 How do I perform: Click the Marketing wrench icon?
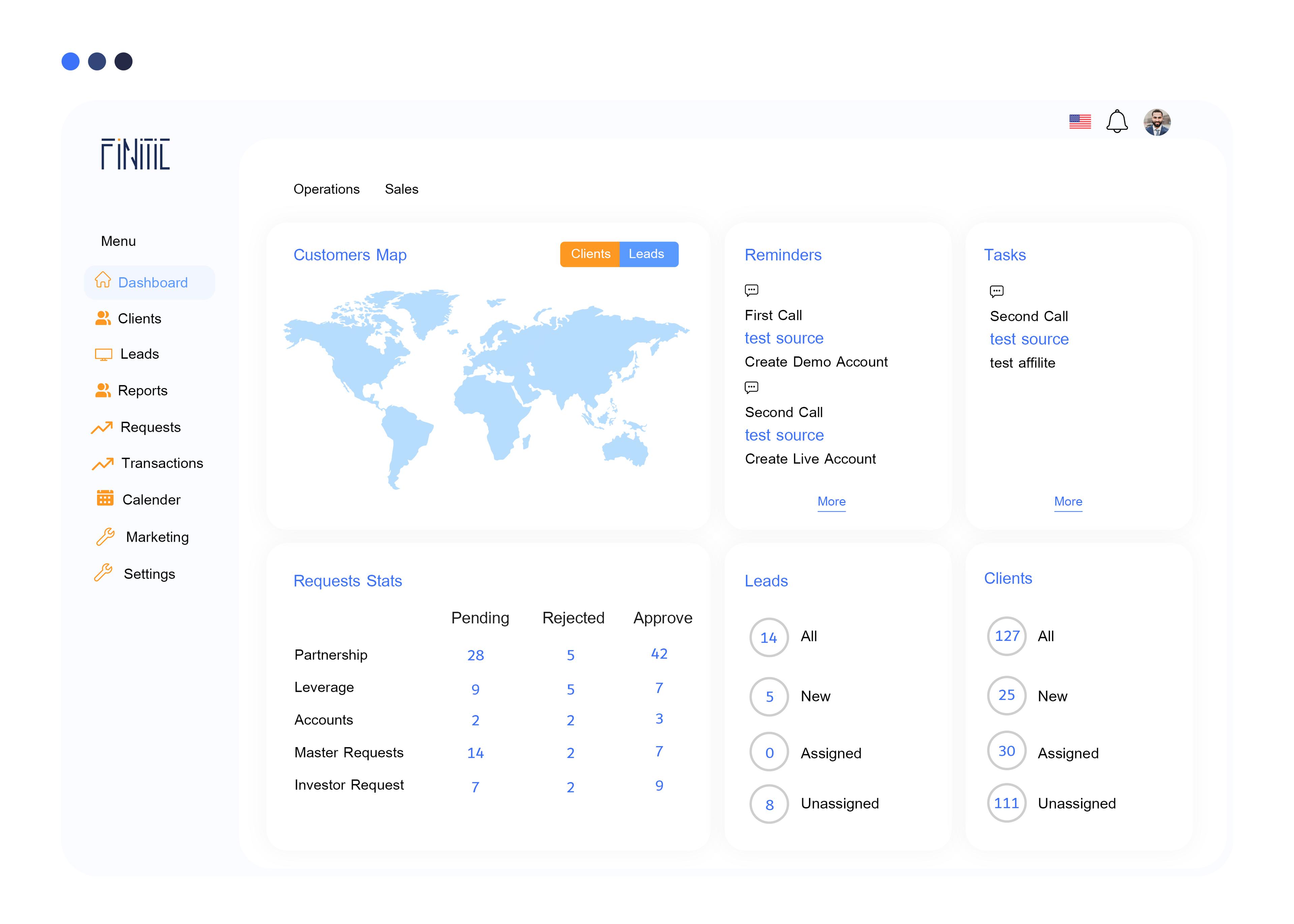click(x=105, y=536)
